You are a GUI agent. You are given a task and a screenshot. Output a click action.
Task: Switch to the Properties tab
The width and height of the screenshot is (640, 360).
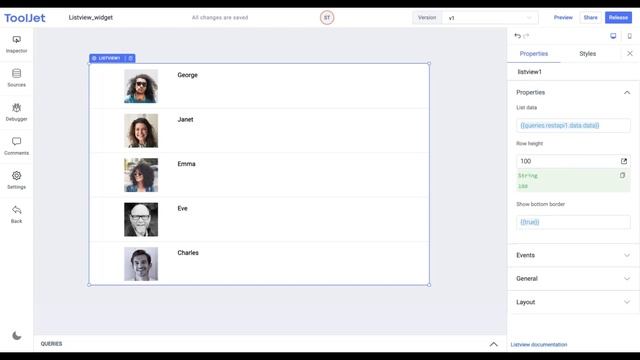click(533, 54)
